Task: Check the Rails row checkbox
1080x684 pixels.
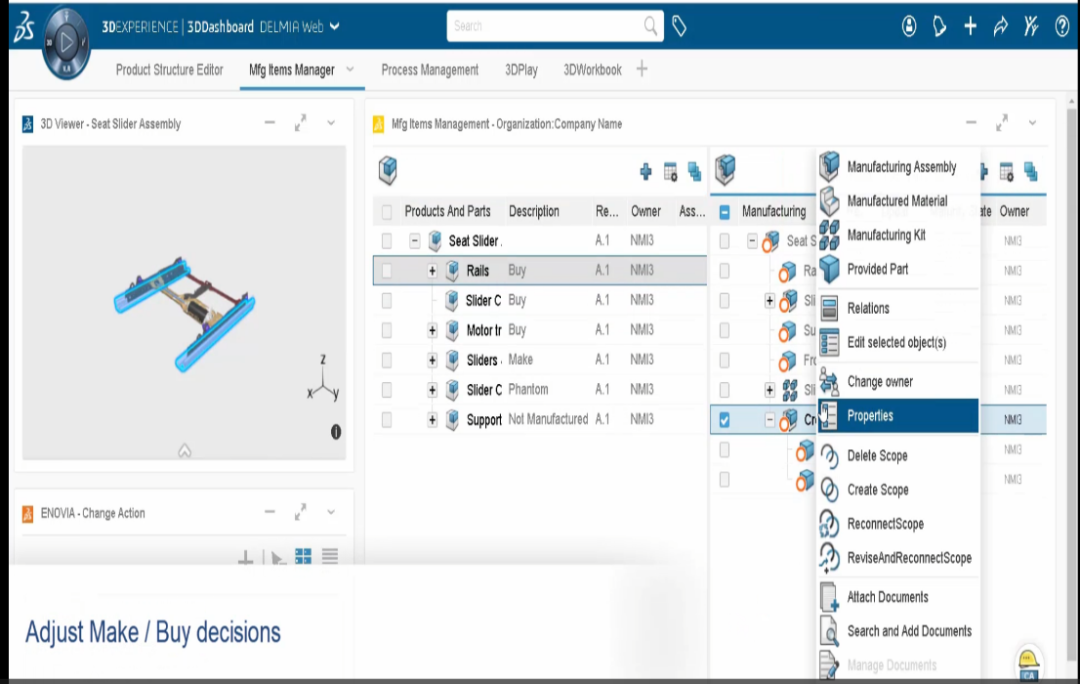Action: click(x=386, y=271)
